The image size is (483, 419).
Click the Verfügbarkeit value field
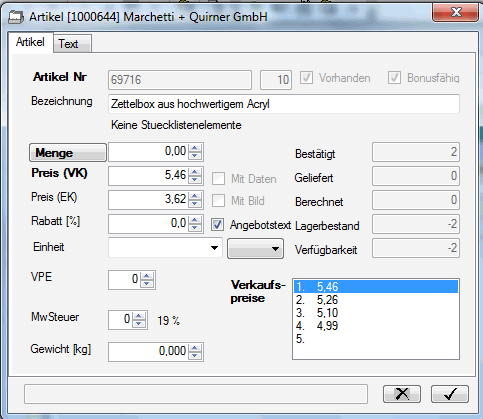tap(416, 248)
